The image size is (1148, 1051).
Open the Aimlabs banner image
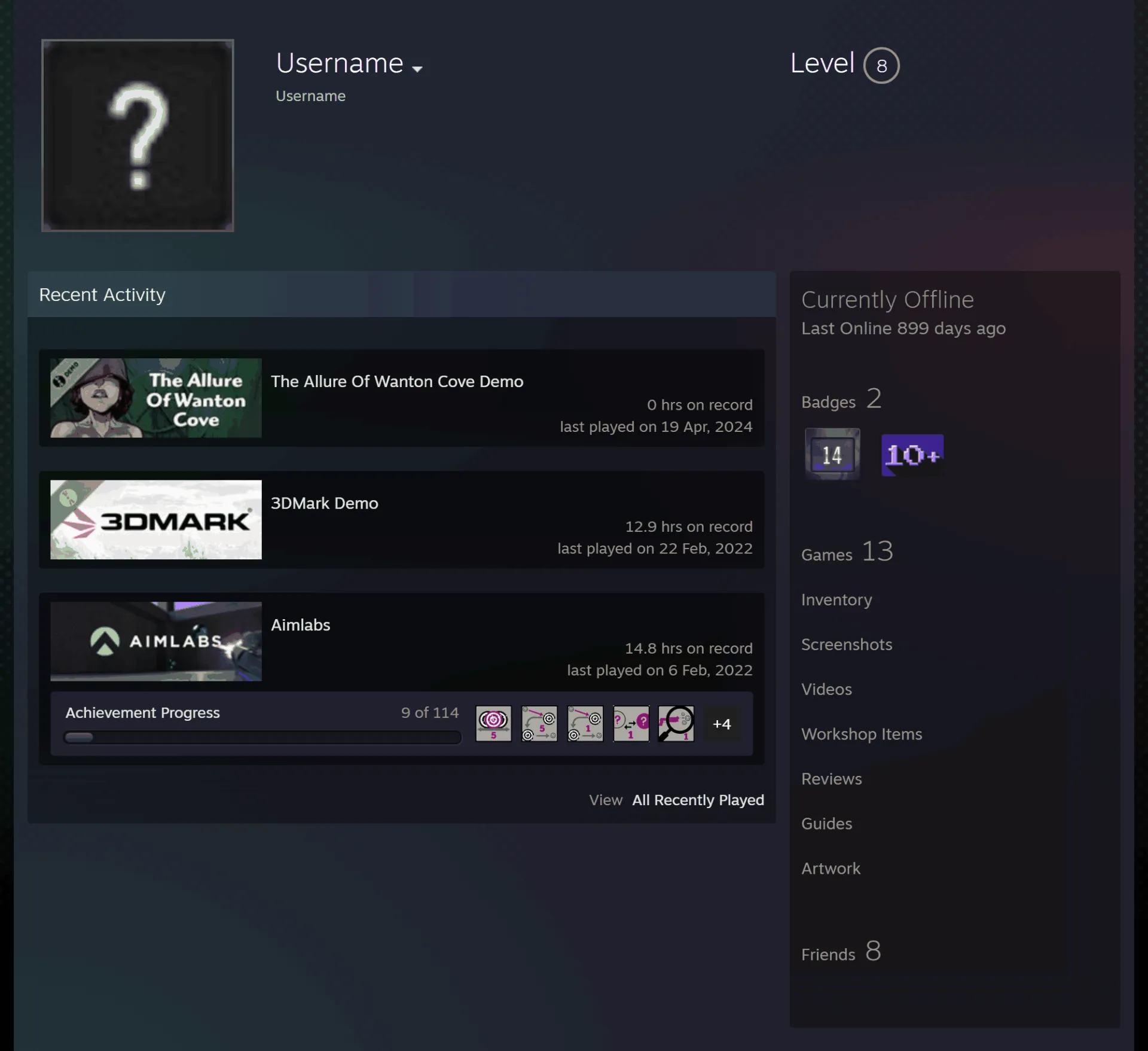pyautogui.click(x=156, y=641)
